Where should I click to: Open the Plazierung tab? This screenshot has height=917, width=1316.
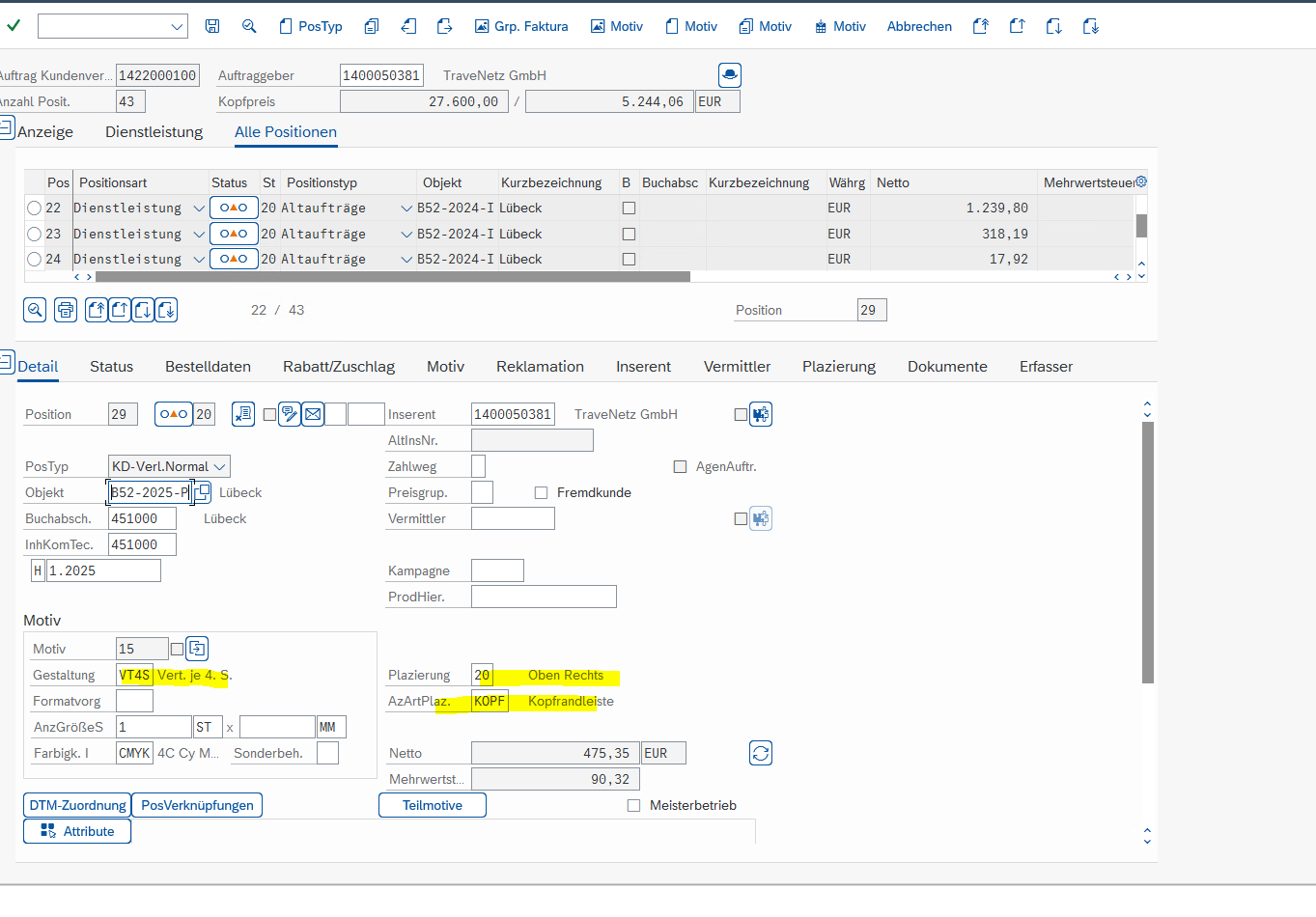coord(839,366)
